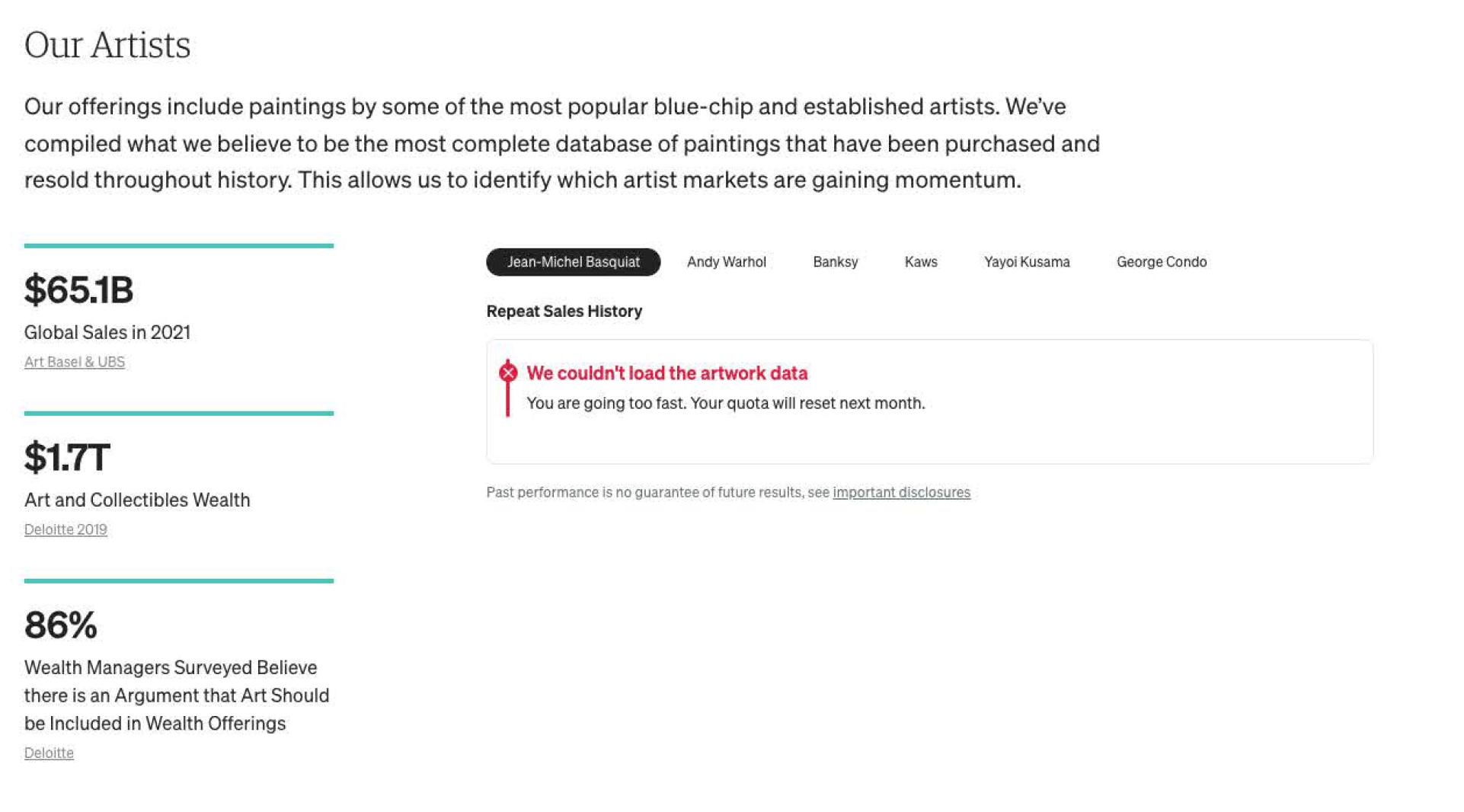Open the Art Basel & UBS source link
Viewport: 1464px width, 812px height.
75,362
